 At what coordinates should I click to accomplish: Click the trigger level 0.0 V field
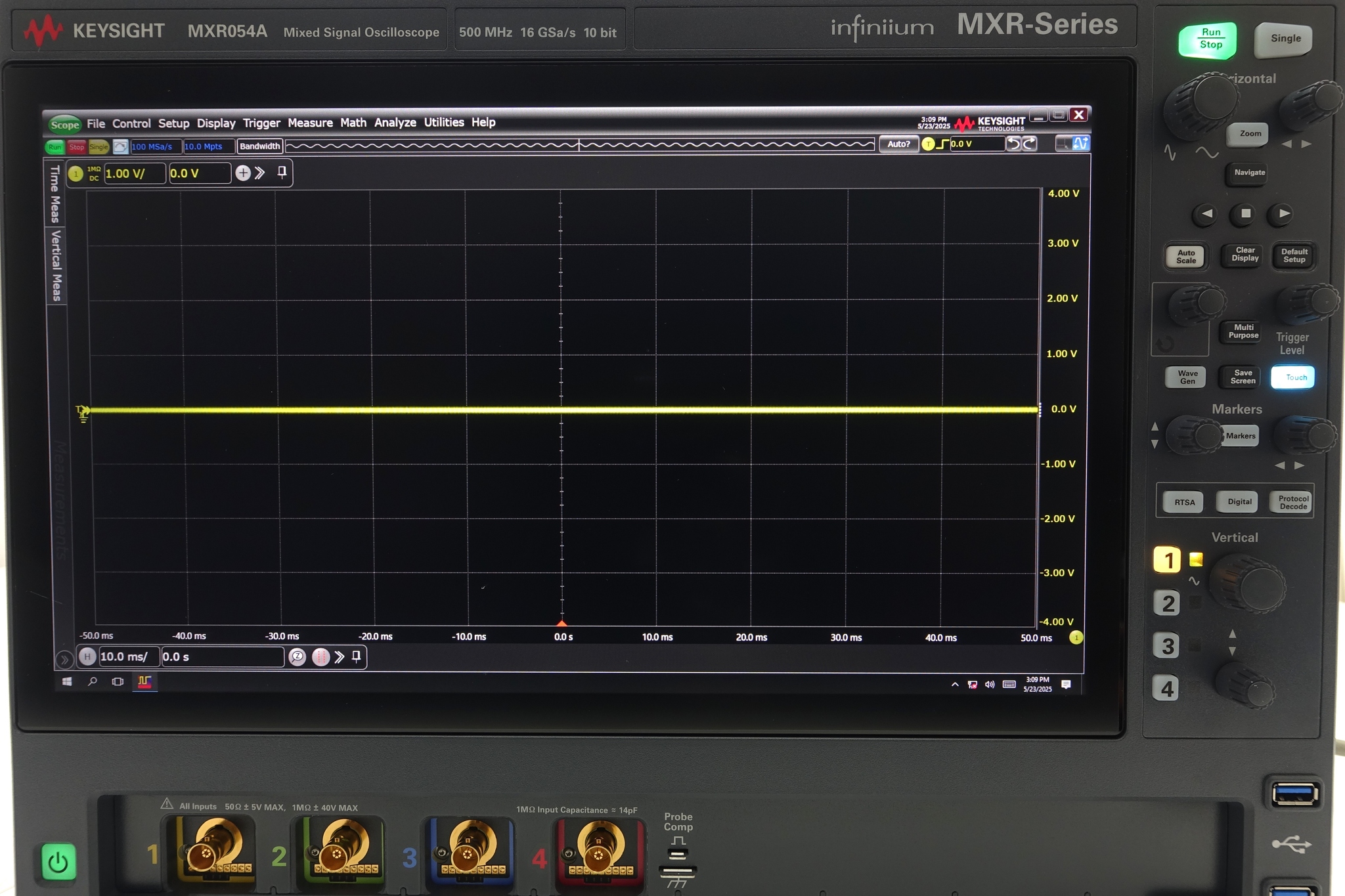[977, 144]
